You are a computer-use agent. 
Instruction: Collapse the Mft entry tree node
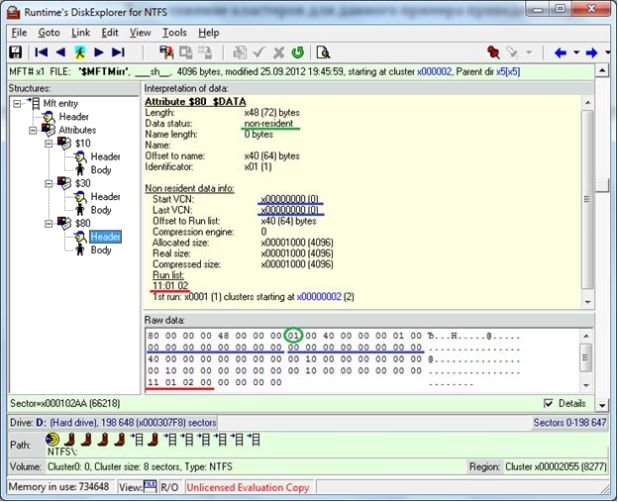[17, 104]
